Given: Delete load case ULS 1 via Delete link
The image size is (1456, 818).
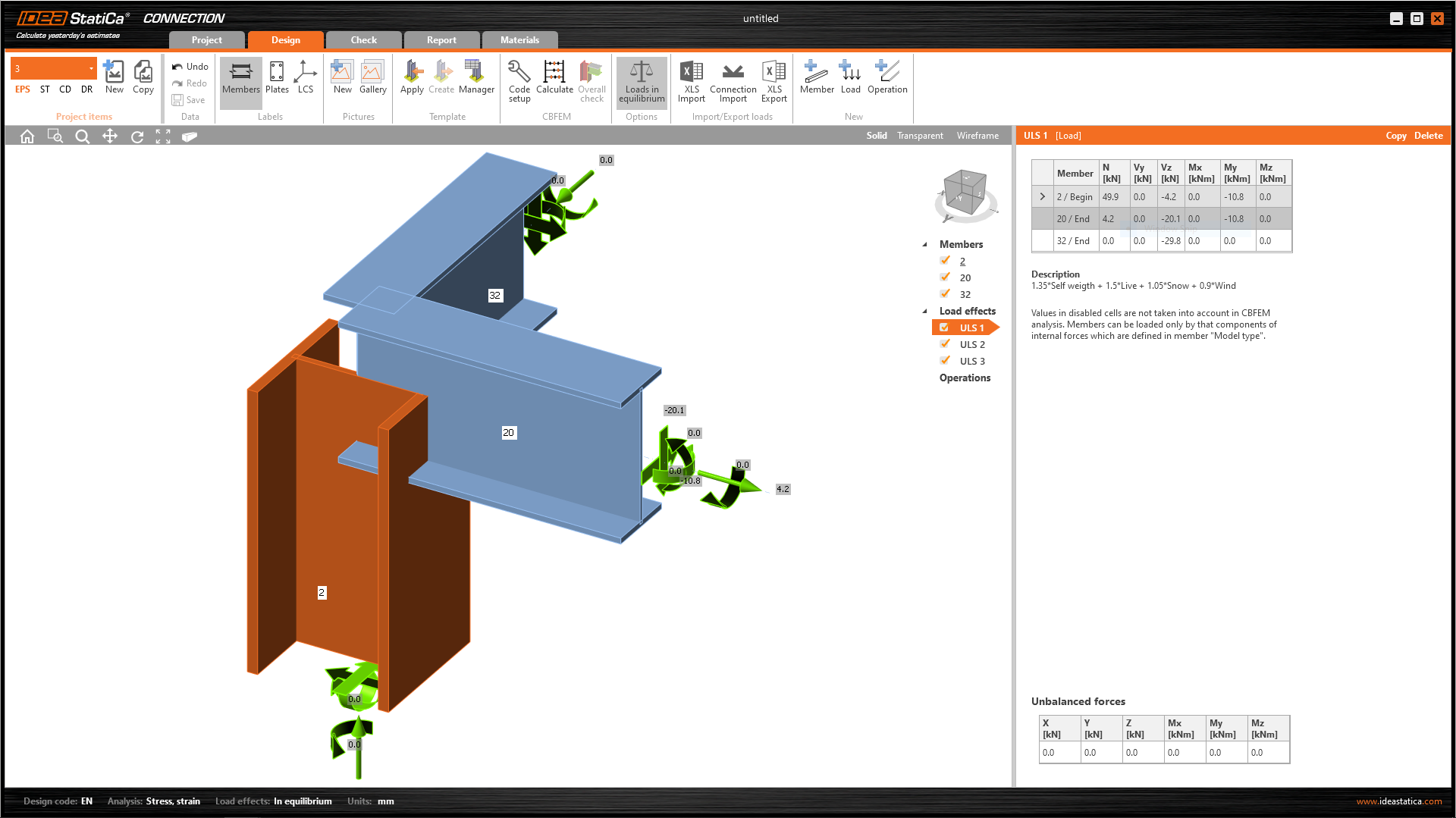Looking at the screenshot, I should [x=1428, y=135].
